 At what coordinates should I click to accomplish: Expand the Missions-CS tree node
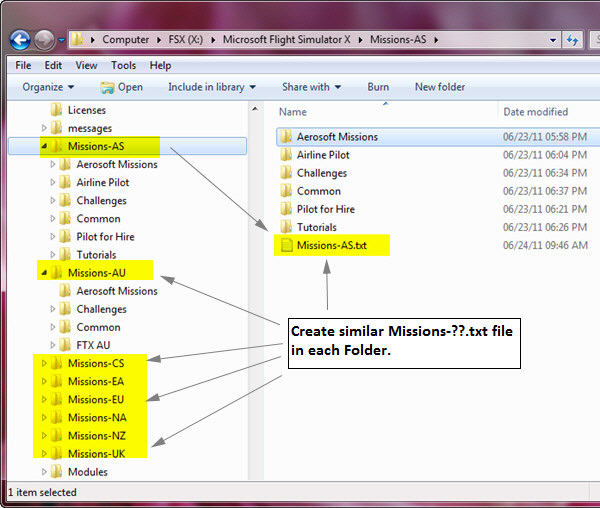pyautogui.click(x=44, y=363)
